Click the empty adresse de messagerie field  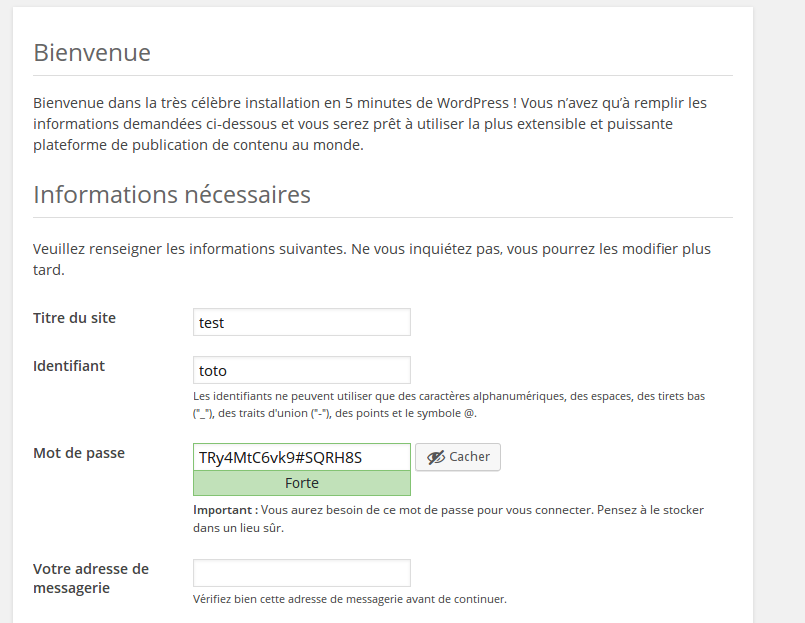(x=302, y=573)
